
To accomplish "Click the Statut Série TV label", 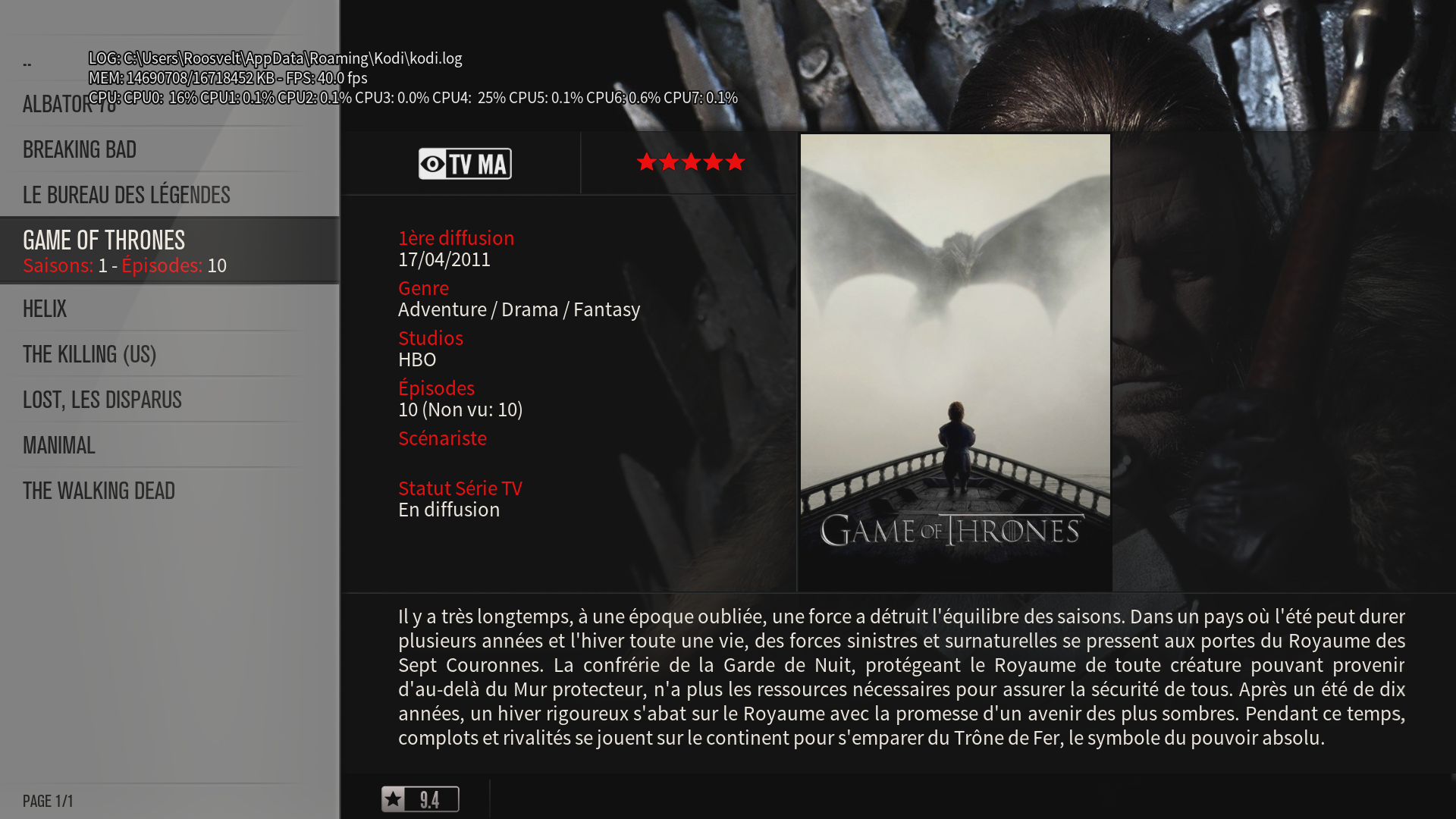I will click(460, 488).
